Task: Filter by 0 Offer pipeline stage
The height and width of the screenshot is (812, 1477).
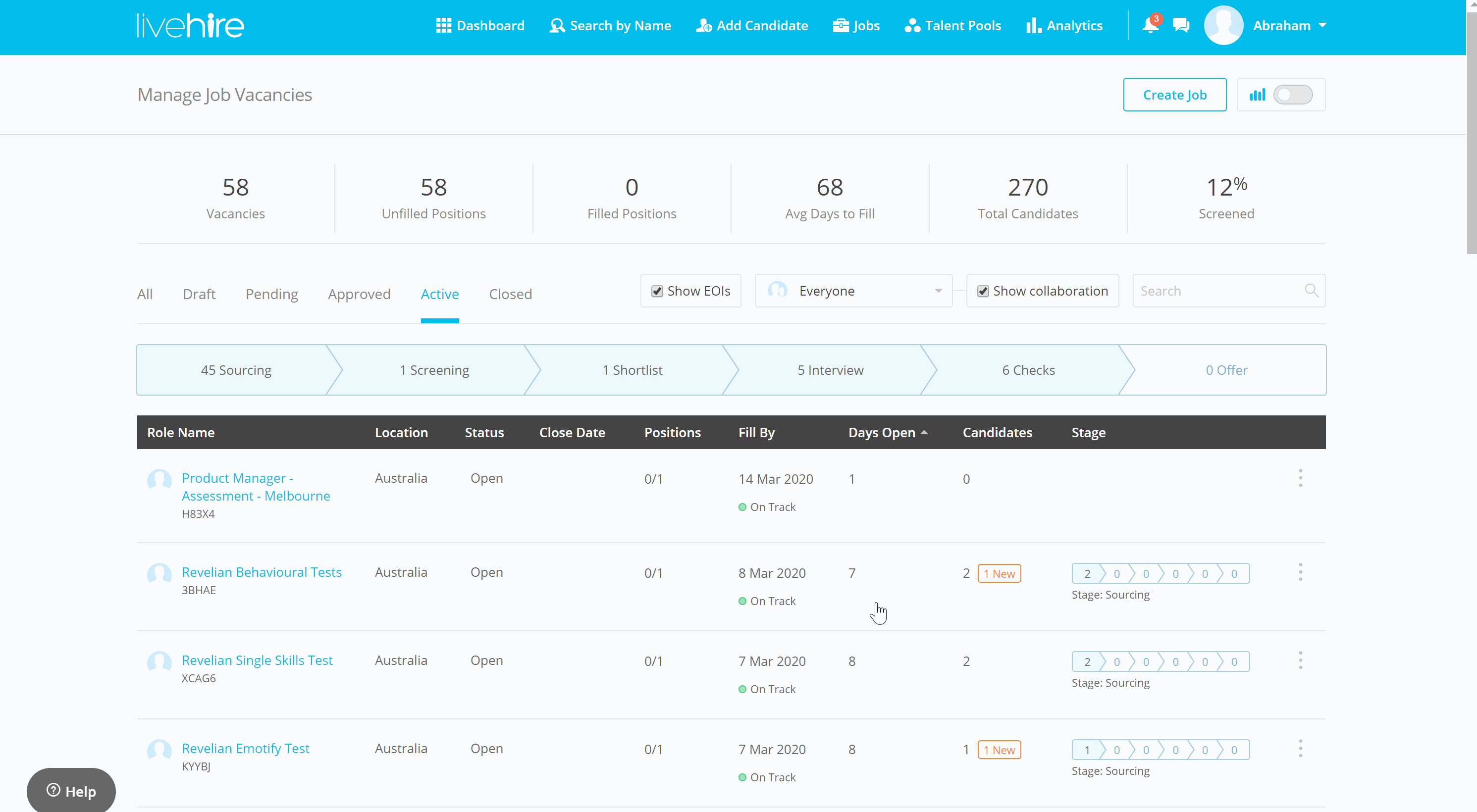Action: coord(1226,370)
